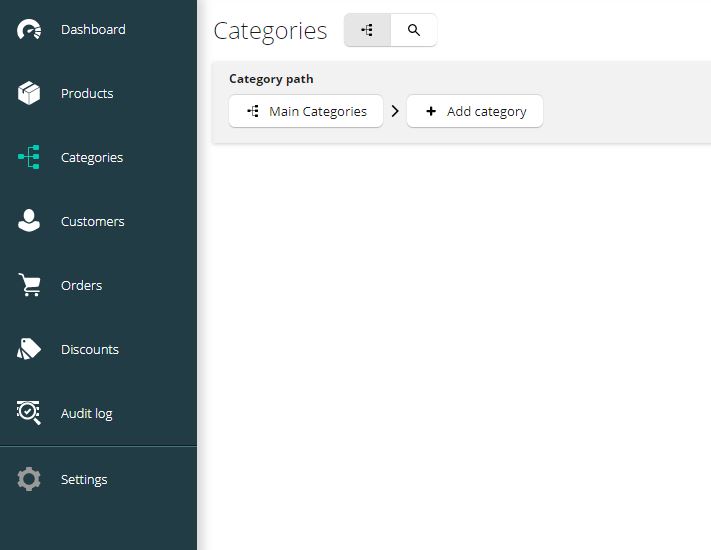Click the Customers person icon
711x550 pixels.
[29, 221]
